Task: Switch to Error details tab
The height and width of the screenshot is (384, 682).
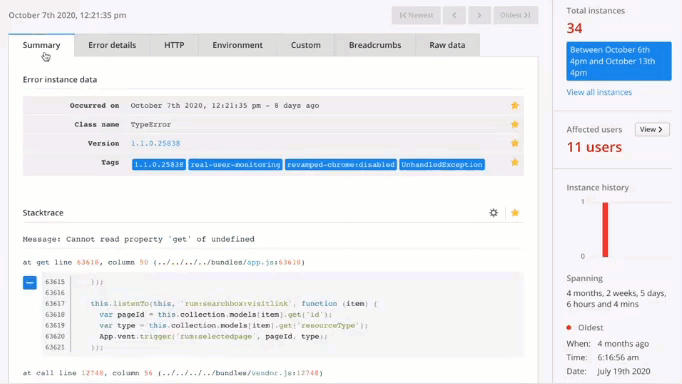Action: tap(112, 45)
